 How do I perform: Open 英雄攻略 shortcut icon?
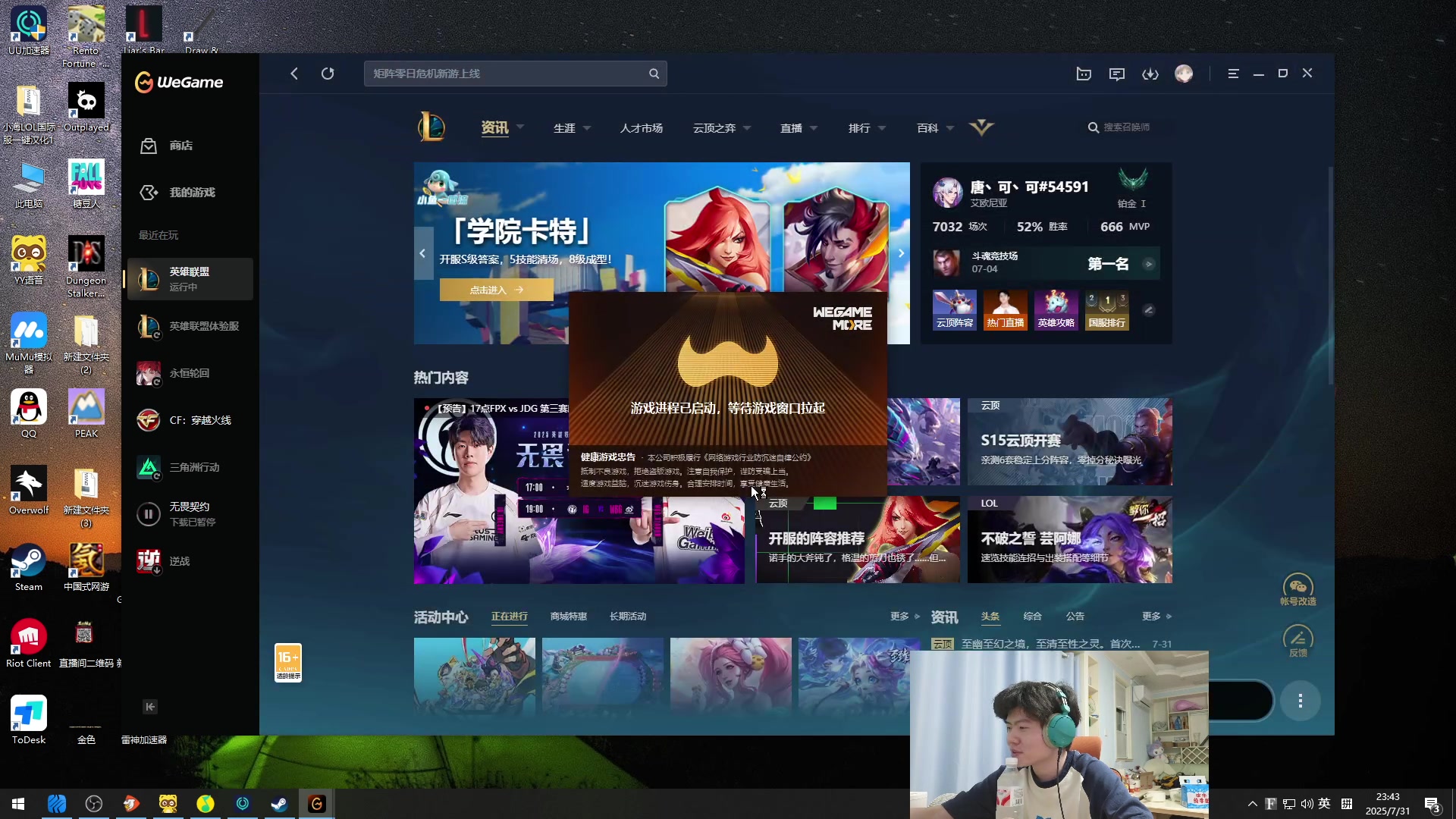pos(1056,310)
